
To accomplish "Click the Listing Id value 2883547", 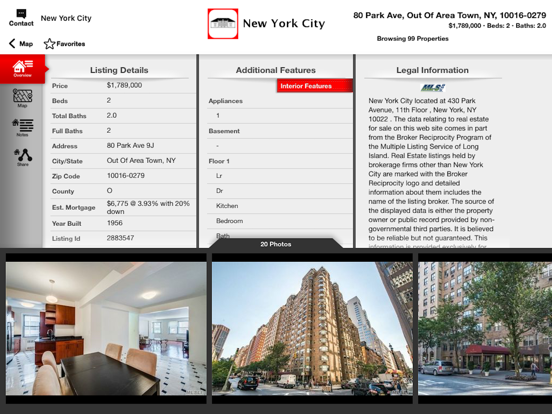I will point(120,238).
